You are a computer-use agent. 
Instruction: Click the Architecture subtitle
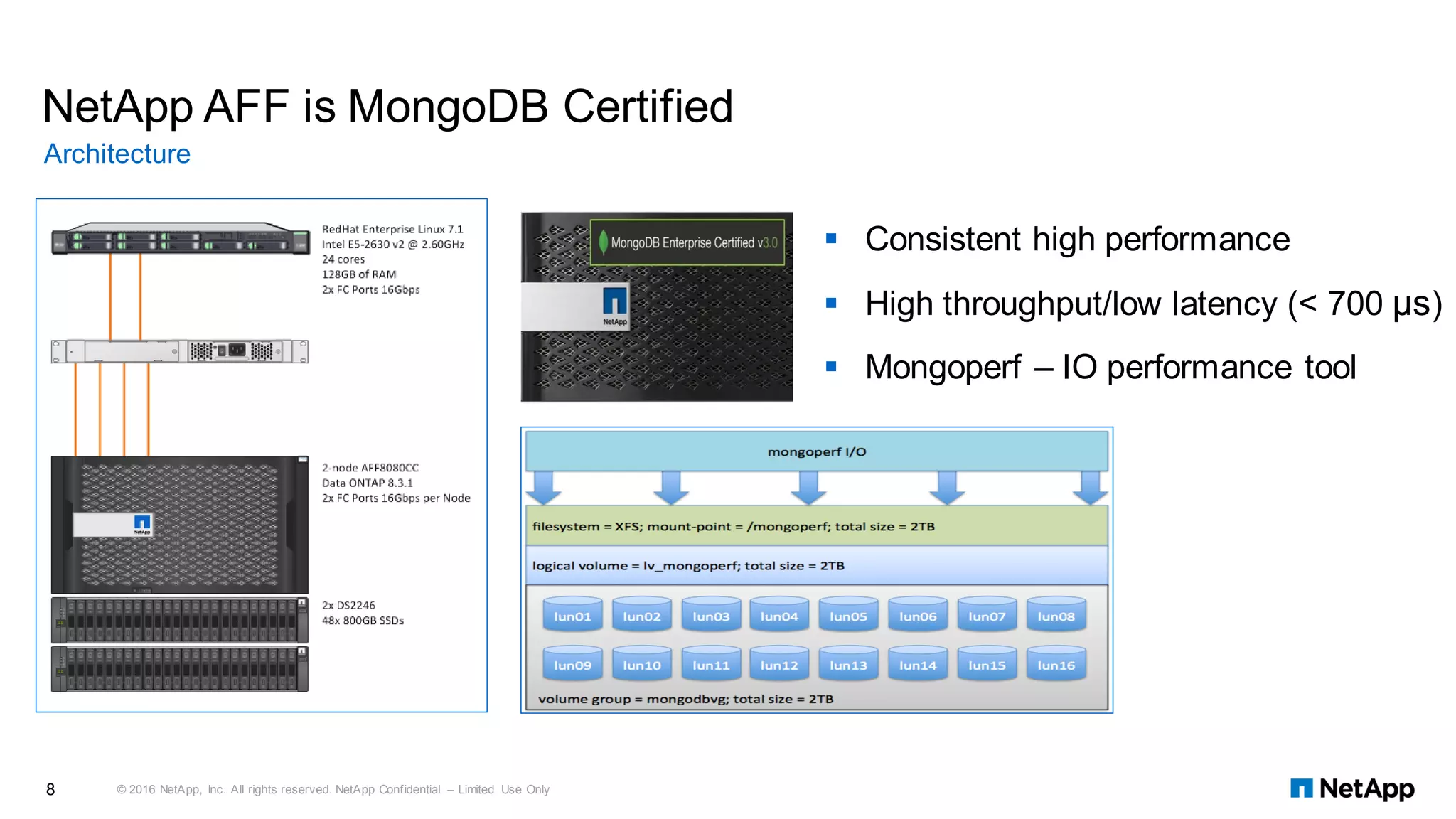point(117,154)
